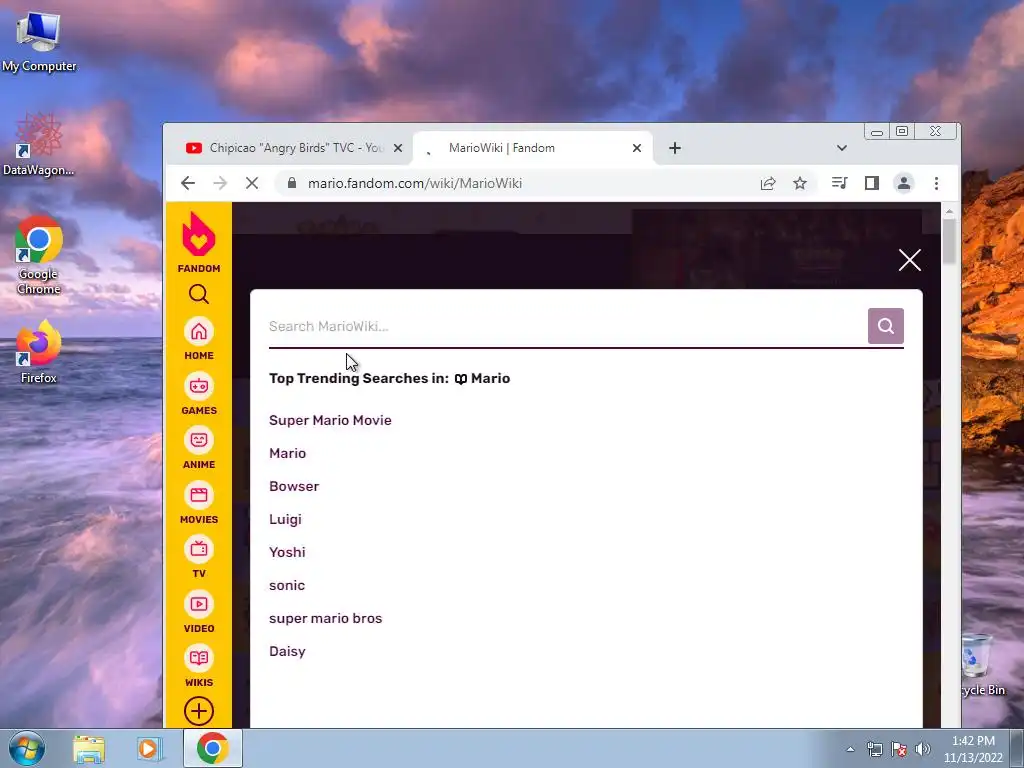Open the MOVIES section icon

pos(199,503)
